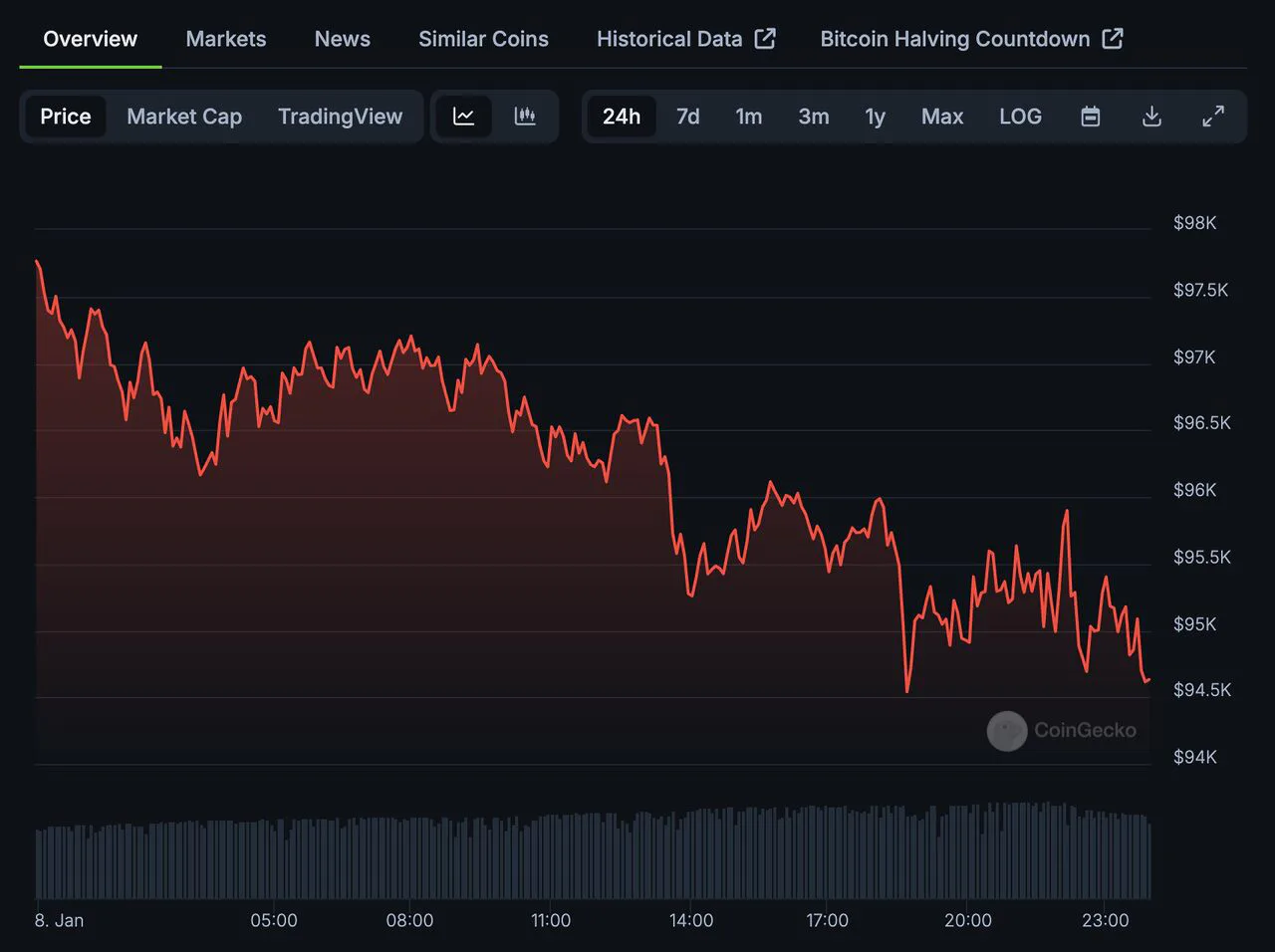Set time range to 7d
The height and width of the screenshot is (952, 1275).
pyautogui.click(x=688, y=117)
